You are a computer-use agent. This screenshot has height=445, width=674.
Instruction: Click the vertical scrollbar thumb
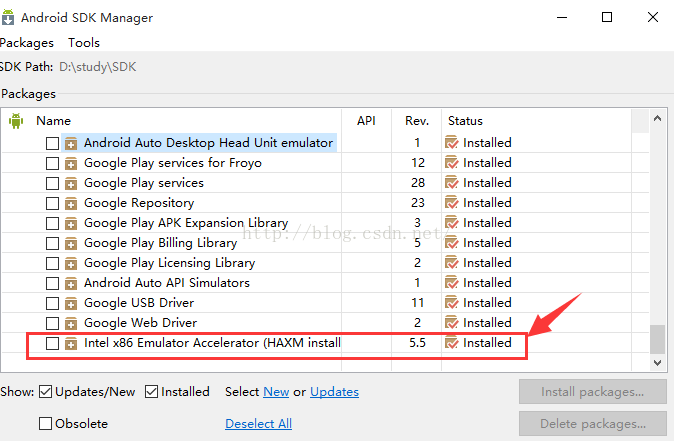click(x=657, y=339)
